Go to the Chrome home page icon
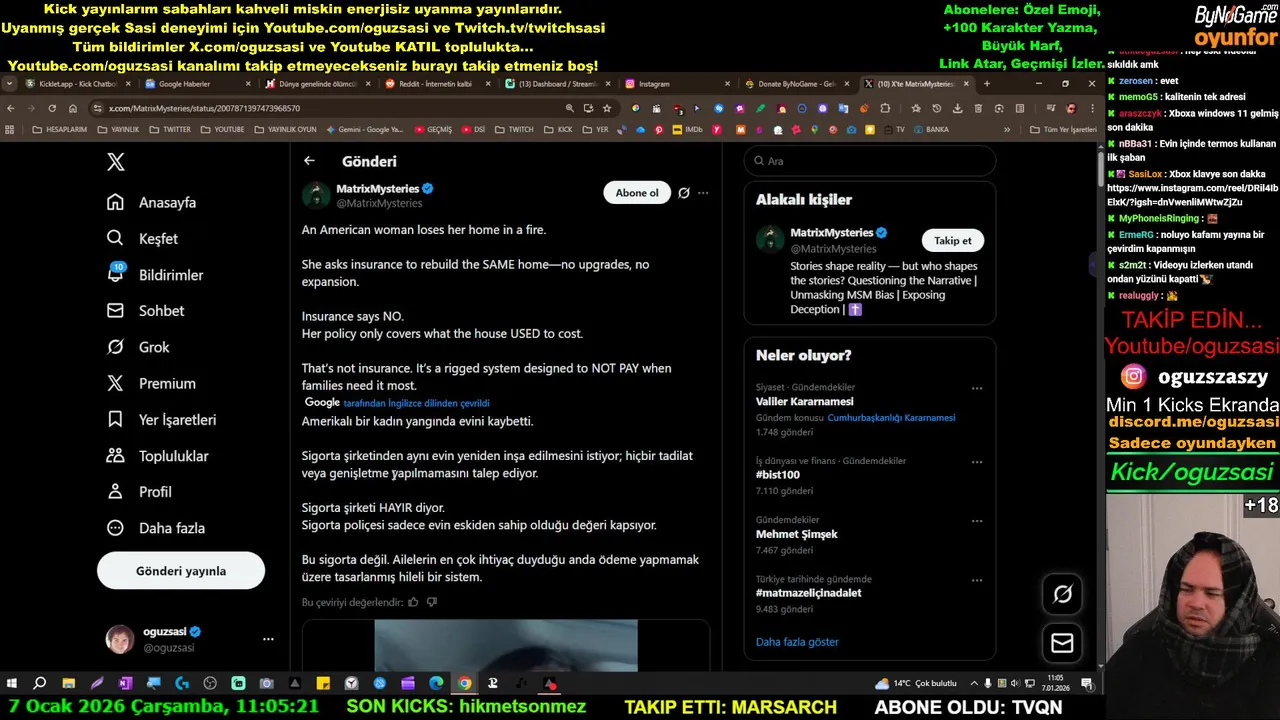Screen dimensions: 1280x720 click(73, 108)
